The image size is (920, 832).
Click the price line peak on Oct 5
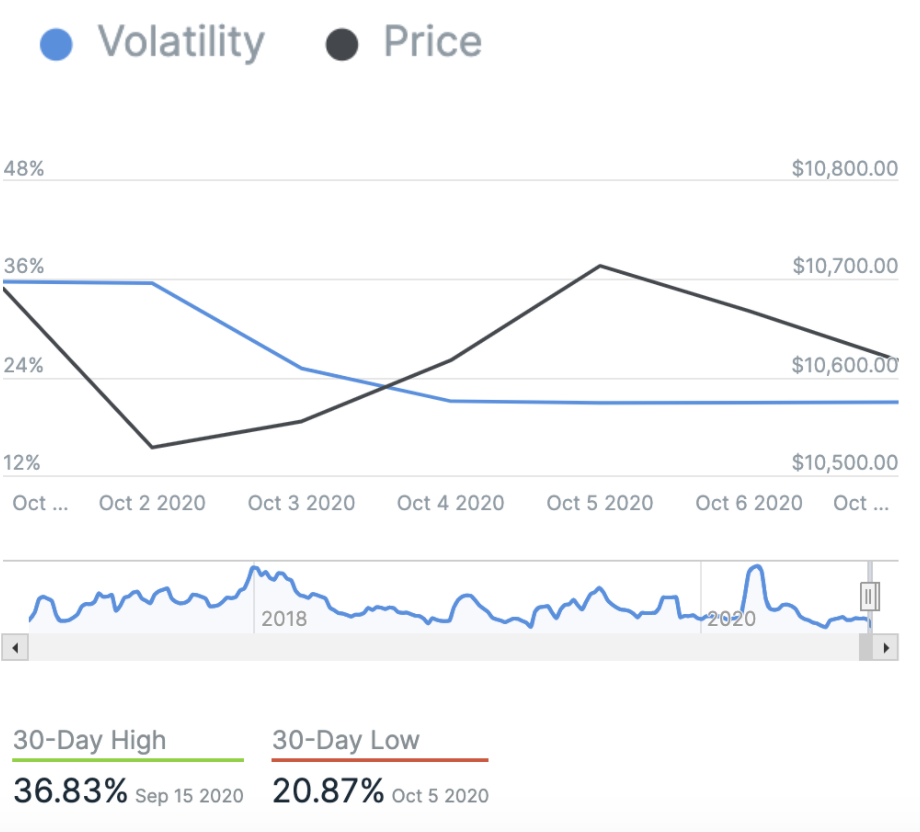(600, 266)
